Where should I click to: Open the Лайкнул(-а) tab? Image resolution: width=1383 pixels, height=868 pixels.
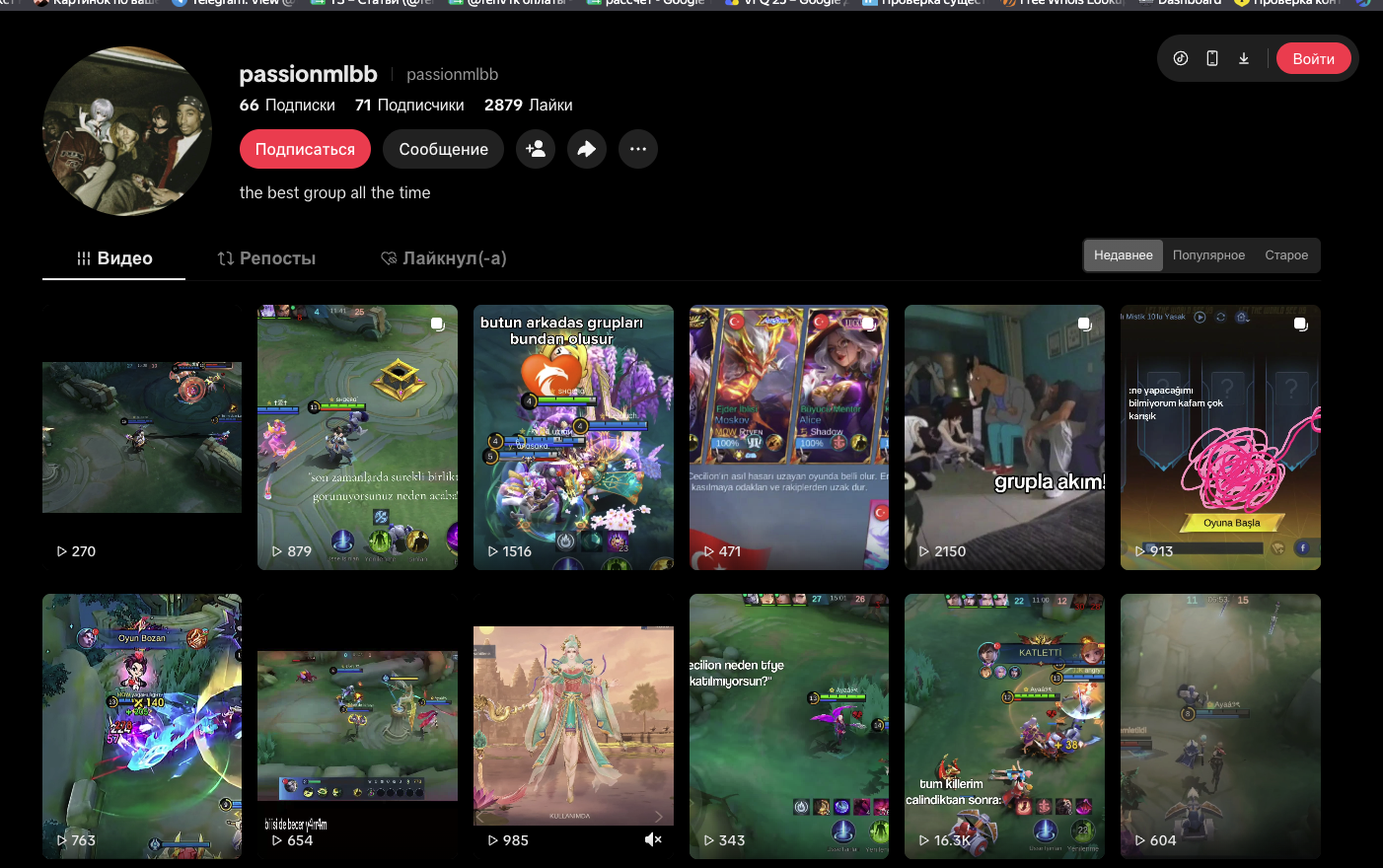443,258
